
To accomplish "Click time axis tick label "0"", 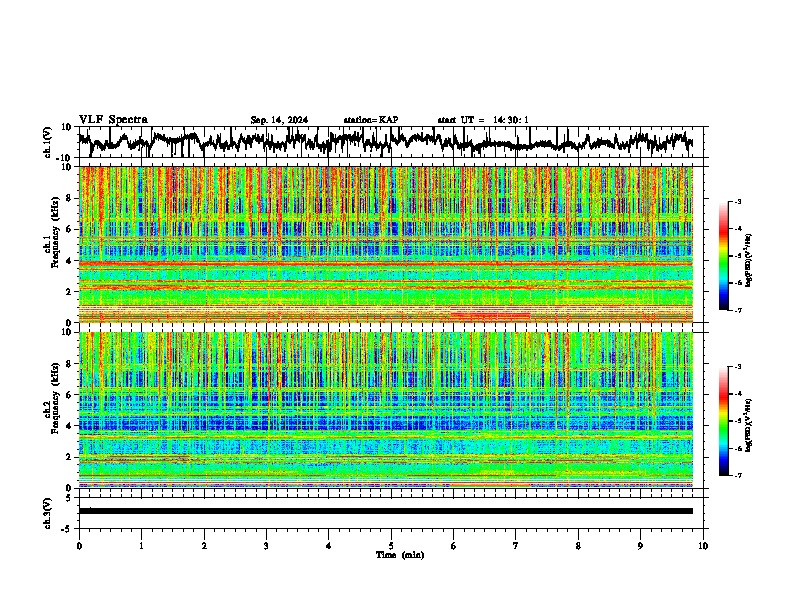I will pos(79,546).
